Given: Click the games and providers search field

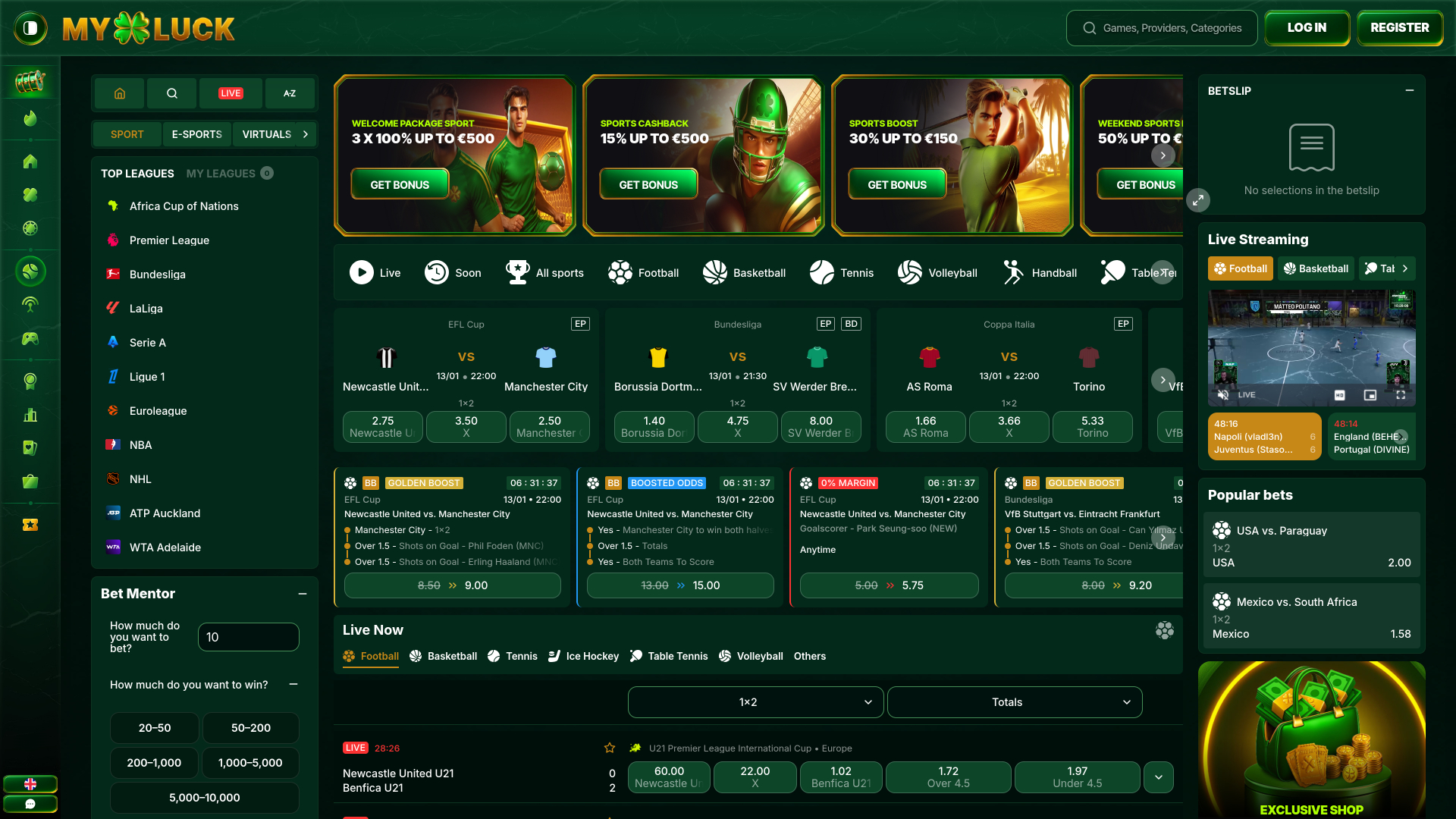Looking at the screenshot, I should 1162,27.
